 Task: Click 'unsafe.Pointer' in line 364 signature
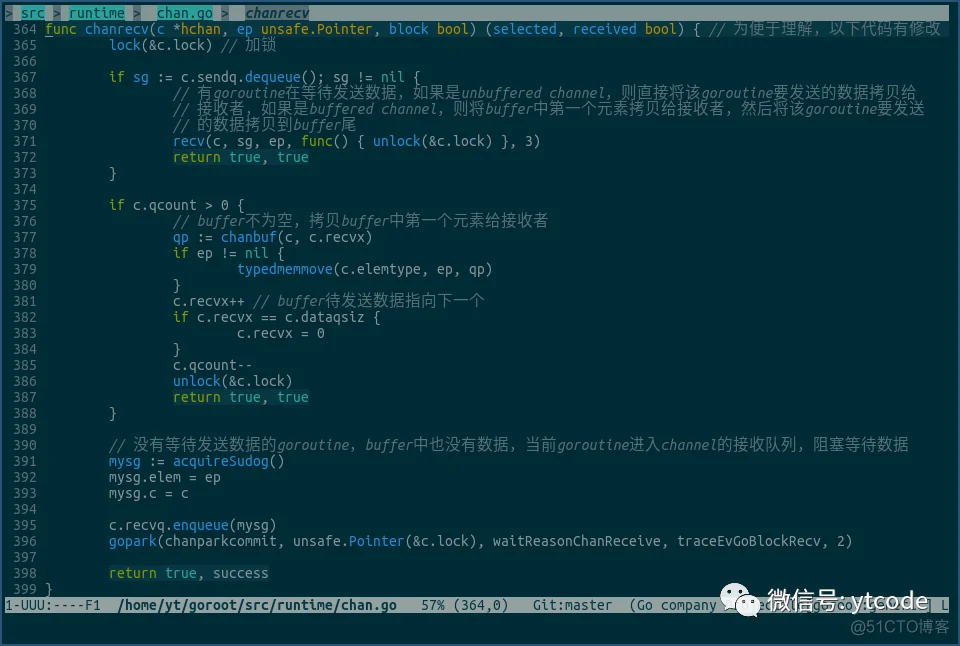click(x=317, y=29)
